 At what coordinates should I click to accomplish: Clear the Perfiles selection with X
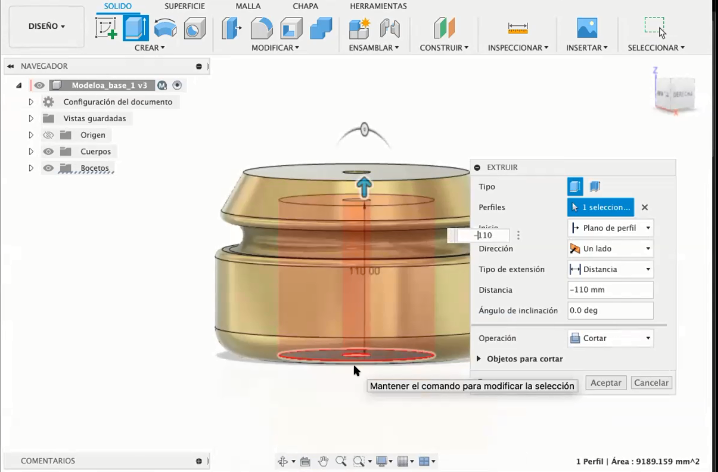[645, 207]
